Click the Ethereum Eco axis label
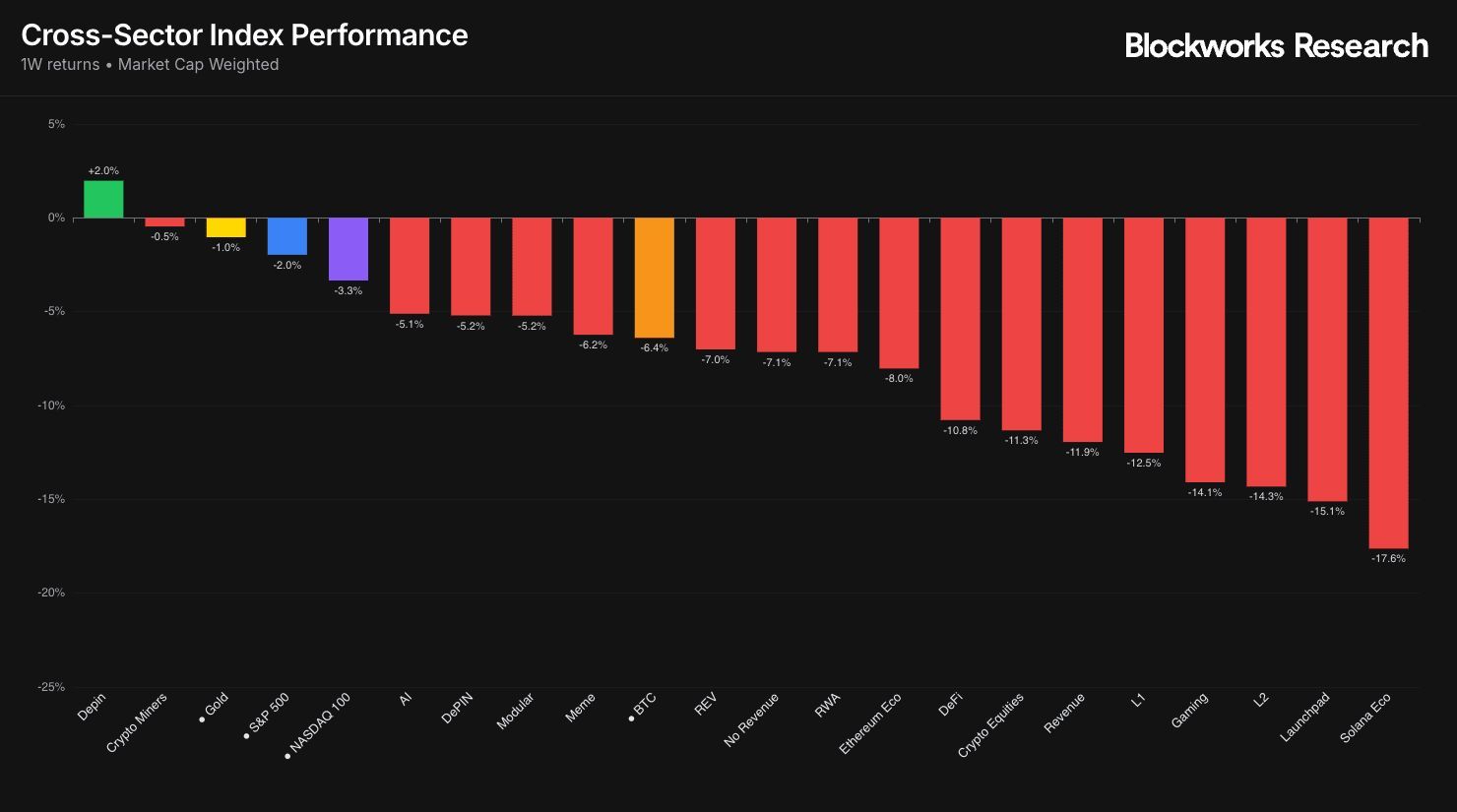The height and width of the screenshot is (812, 1457). point(870,724)
